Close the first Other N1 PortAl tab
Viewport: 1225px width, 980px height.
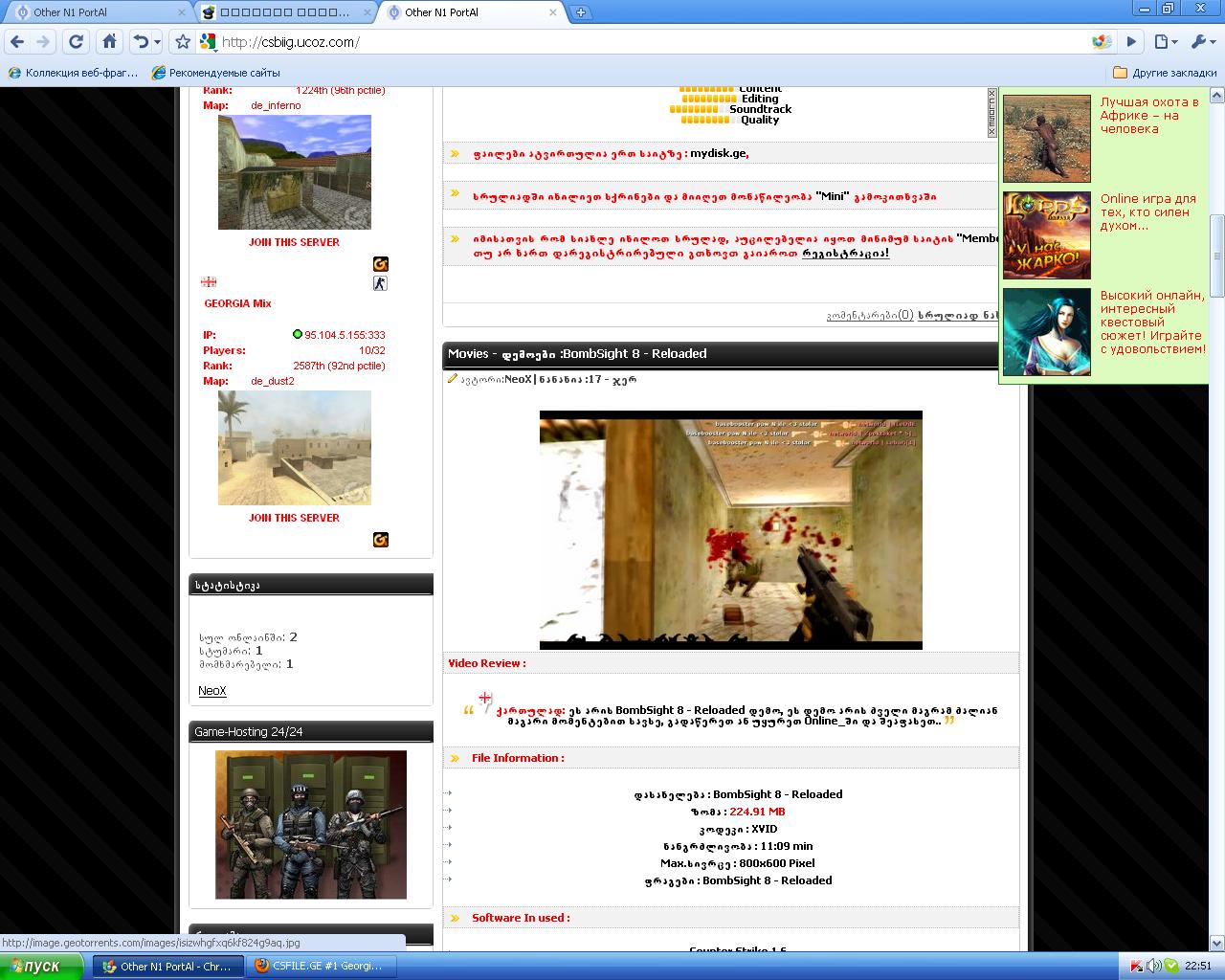click(181, 12)
